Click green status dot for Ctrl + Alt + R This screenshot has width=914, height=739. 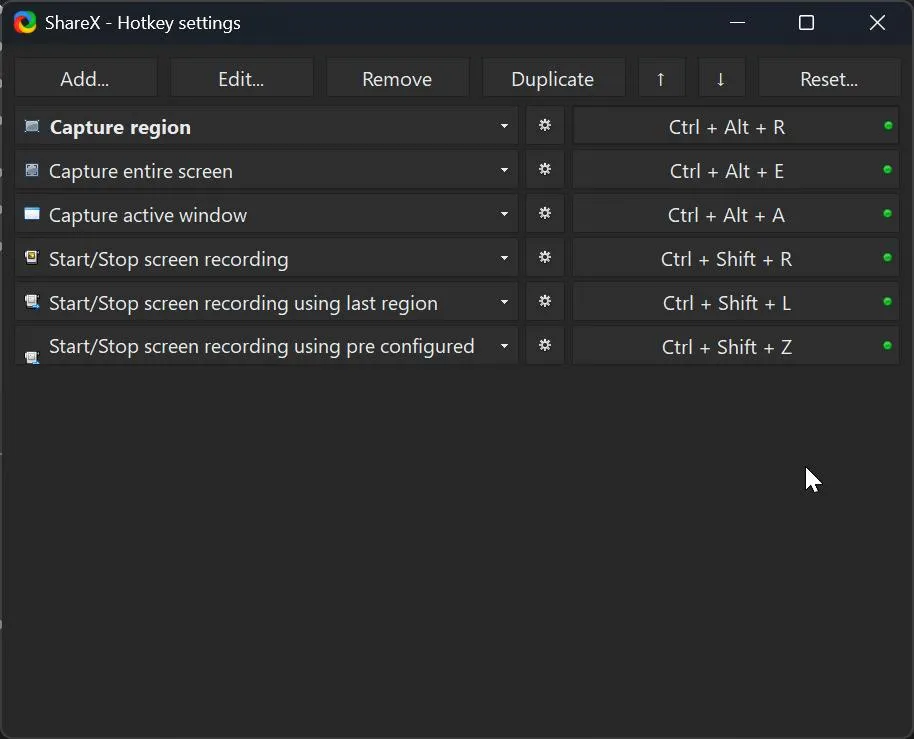pos(888,125)
